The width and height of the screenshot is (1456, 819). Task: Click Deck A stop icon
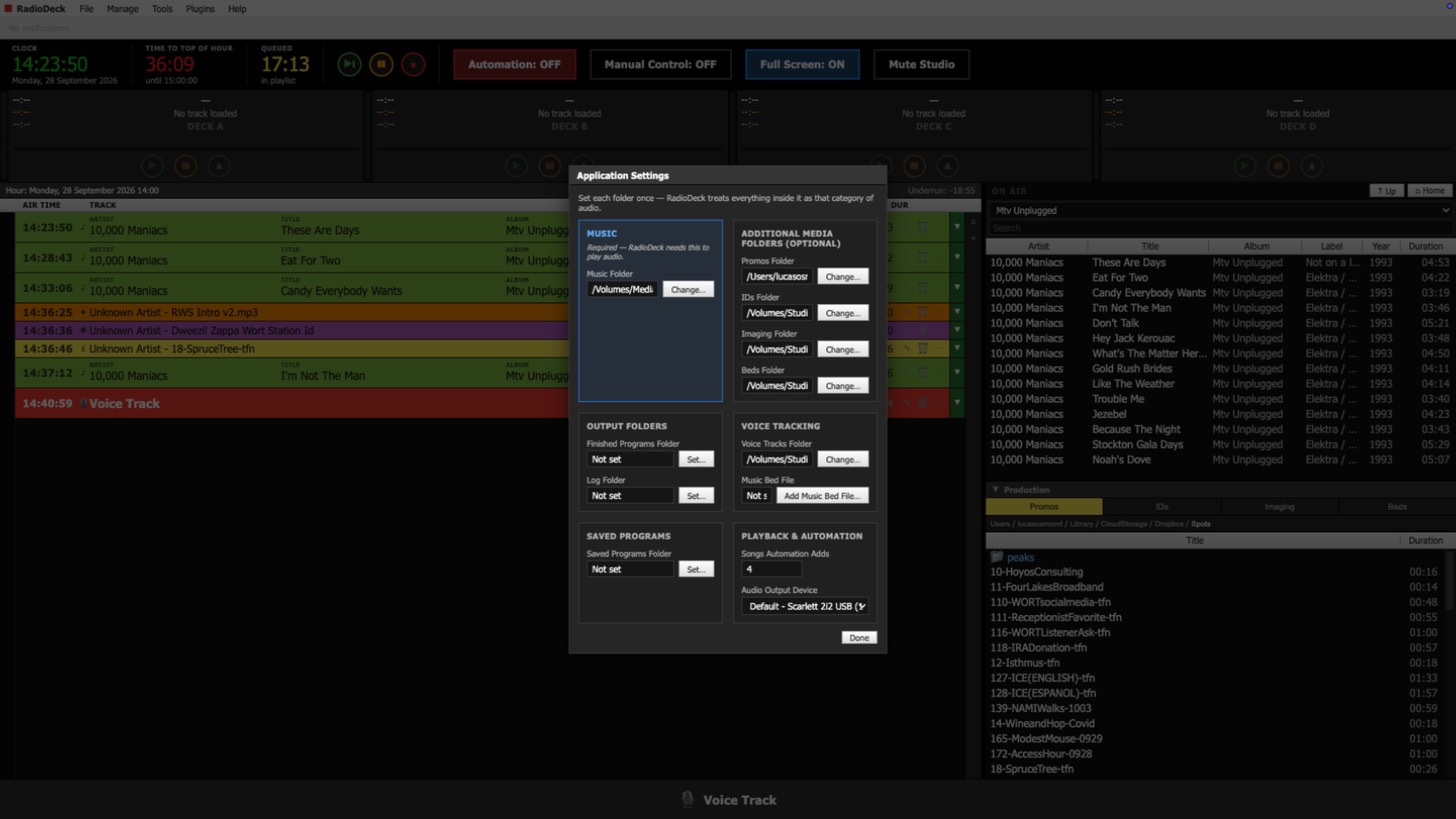185,166
